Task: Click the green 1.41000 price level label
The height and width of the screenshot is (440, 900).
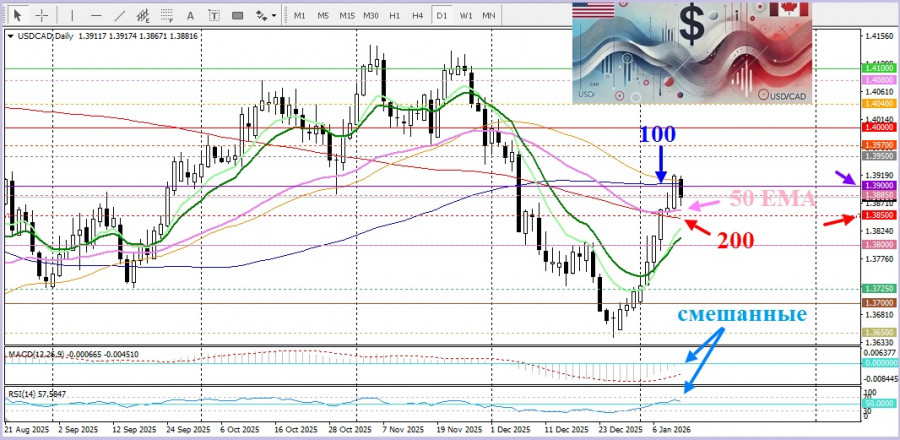Action: [879, 68]
